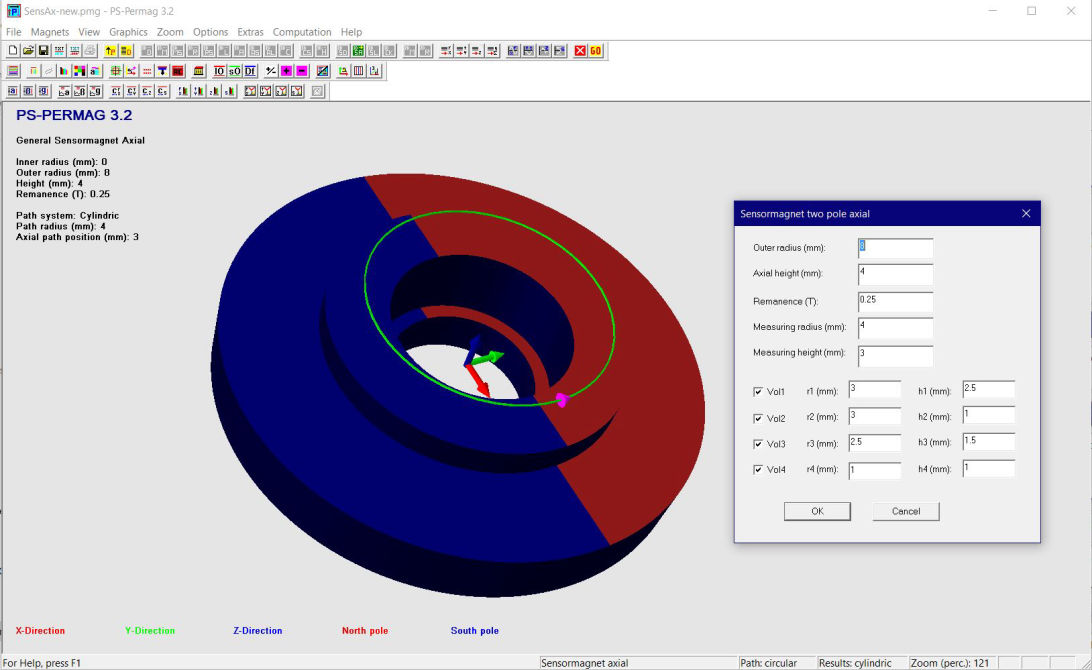
Task: Open the Computation menu
Action: pos(302,32)
